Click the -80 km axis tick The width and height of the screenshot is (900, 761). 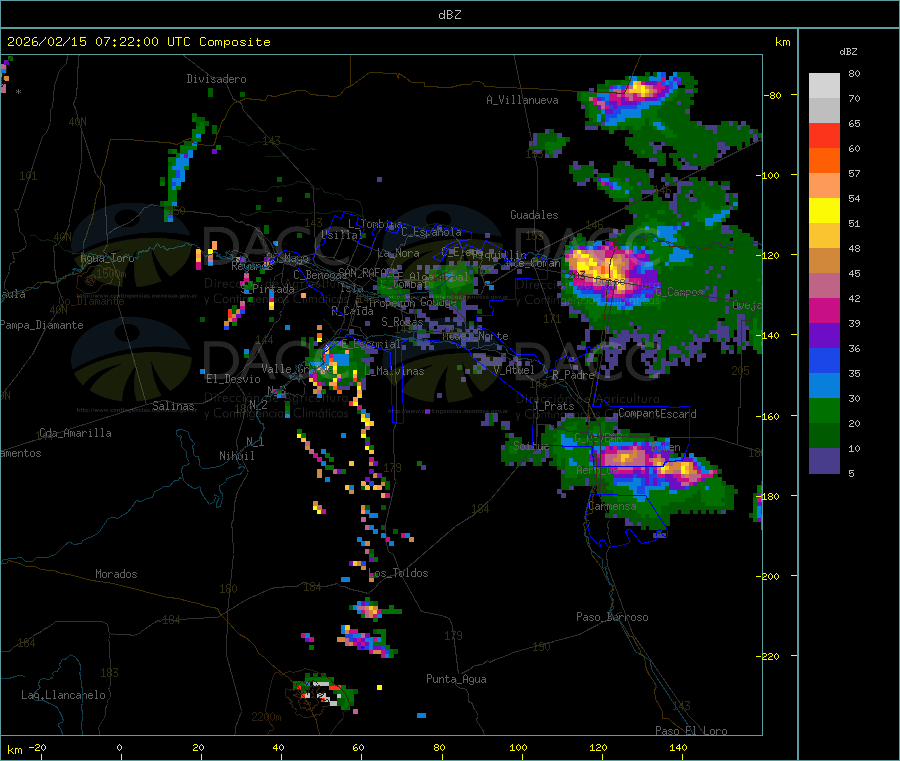(772, 95)
